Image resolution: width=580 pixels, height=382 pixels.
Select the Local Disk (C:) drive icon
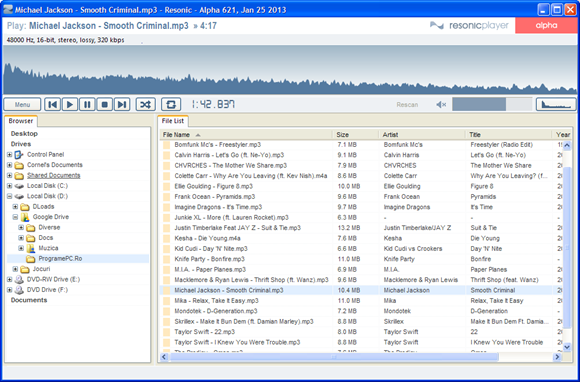(x=19, y=186)
